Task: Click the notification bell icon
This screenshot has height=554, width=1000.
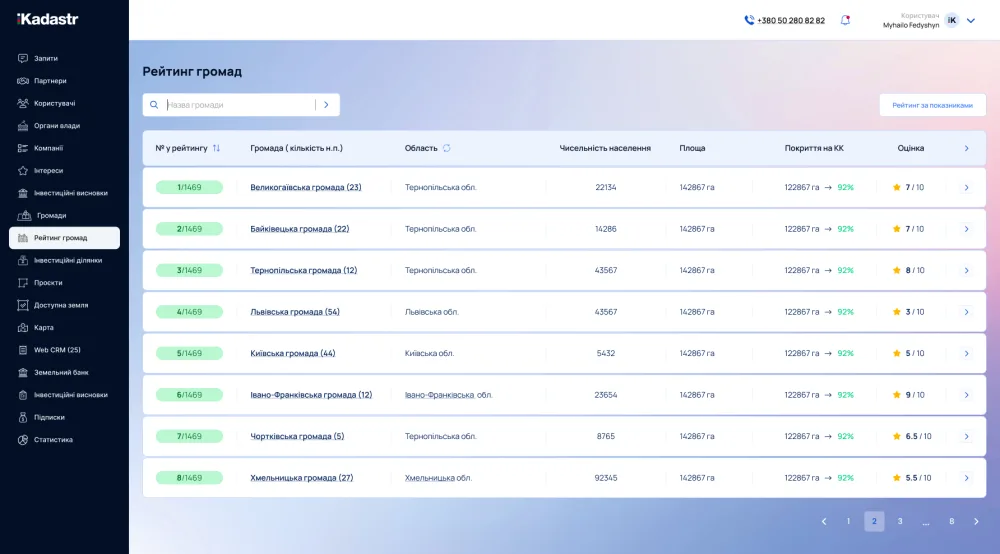Action: click(845, 20)
